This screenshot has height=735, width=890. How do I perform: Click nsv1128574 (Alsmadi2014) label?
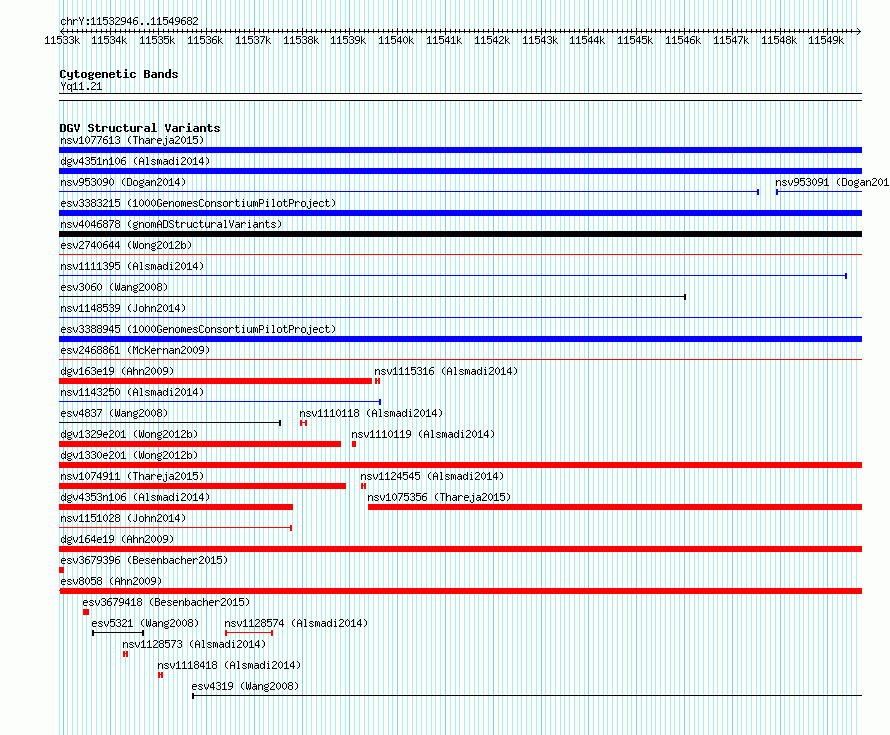(x=296, y=623)
